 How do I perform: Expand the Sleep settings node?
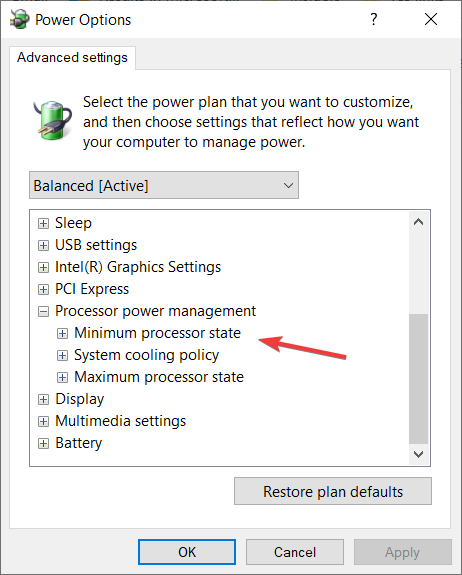click(43, 223)
